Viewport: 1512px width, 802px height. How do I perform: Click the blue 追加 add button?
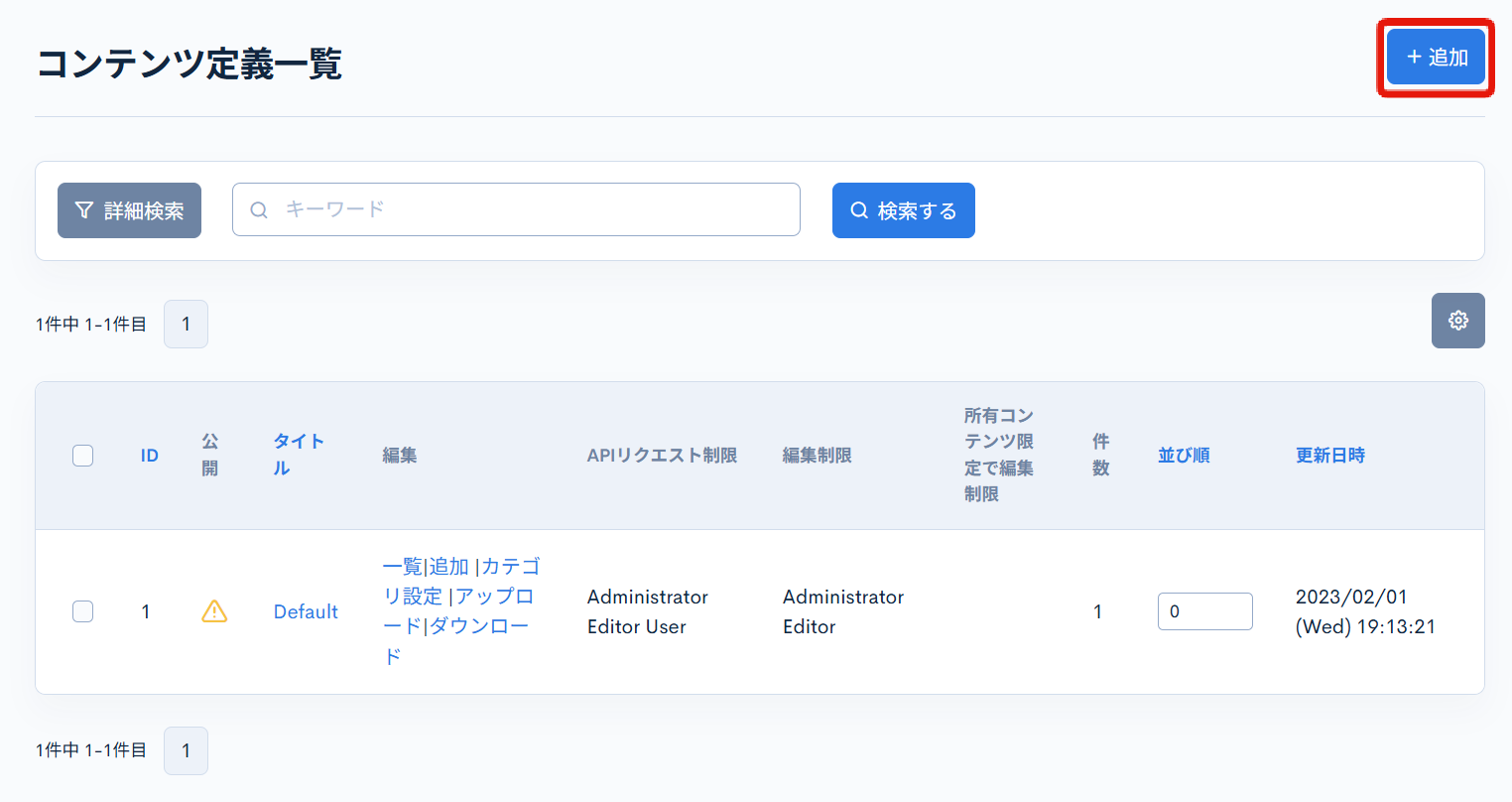(x=1436, y=58)
